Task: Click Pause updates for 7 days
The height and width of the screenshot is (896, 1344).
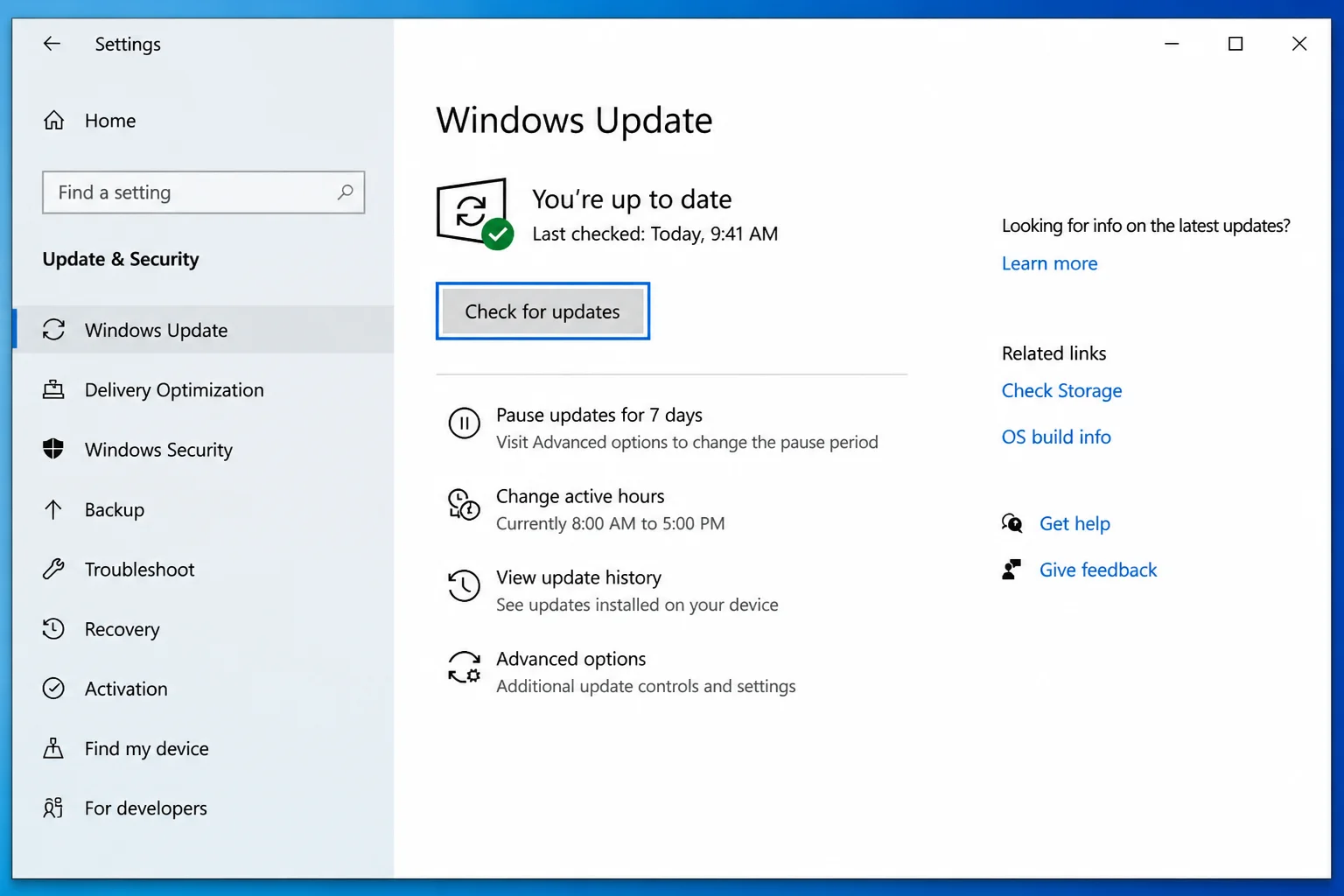Action: (x=599, y=415)
